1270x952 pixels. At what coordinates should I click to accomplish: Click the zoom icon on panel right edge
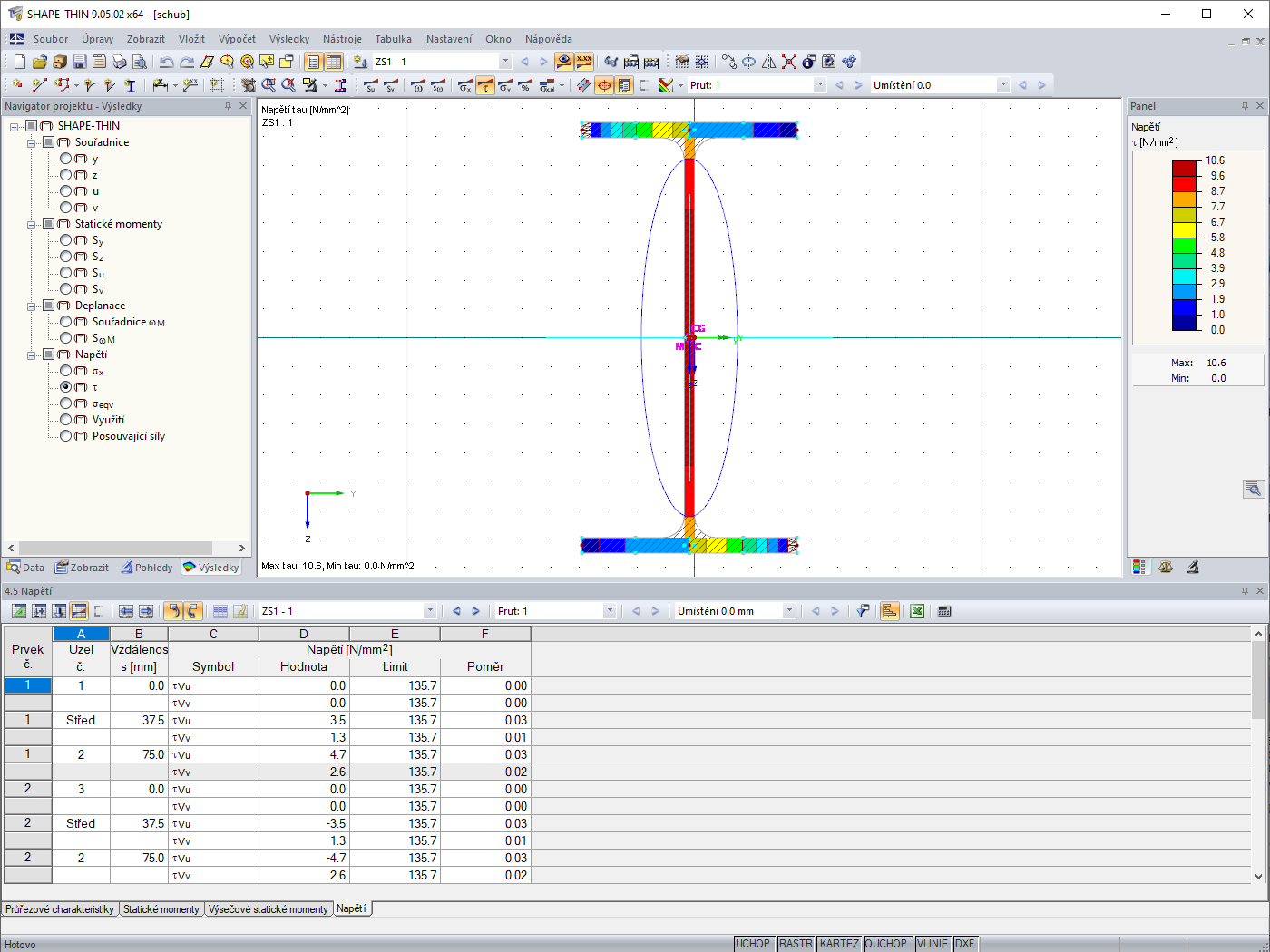[1254, 490]
